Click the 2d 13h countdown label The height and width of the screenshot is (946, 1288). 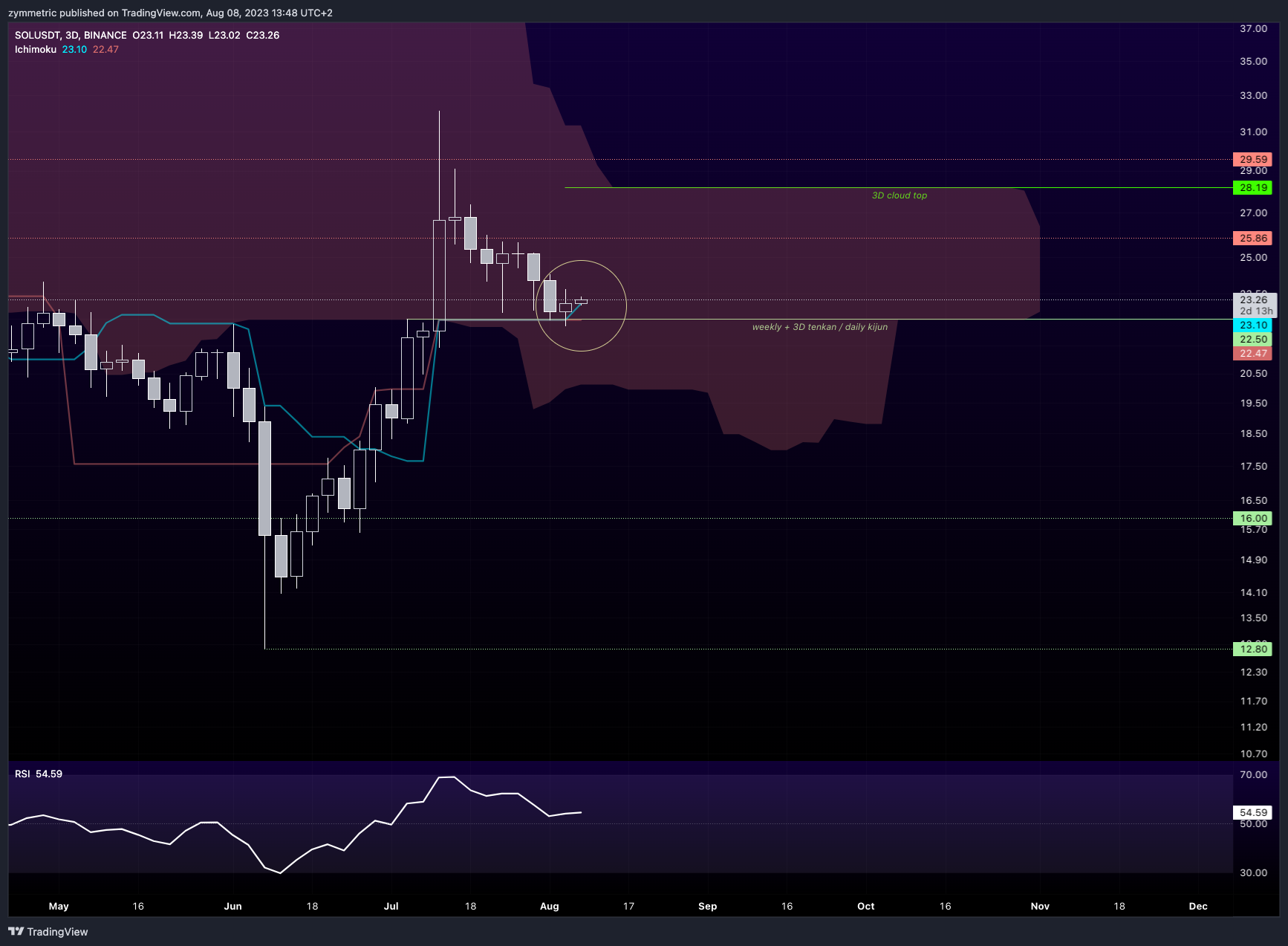(x=1256, y=311)
